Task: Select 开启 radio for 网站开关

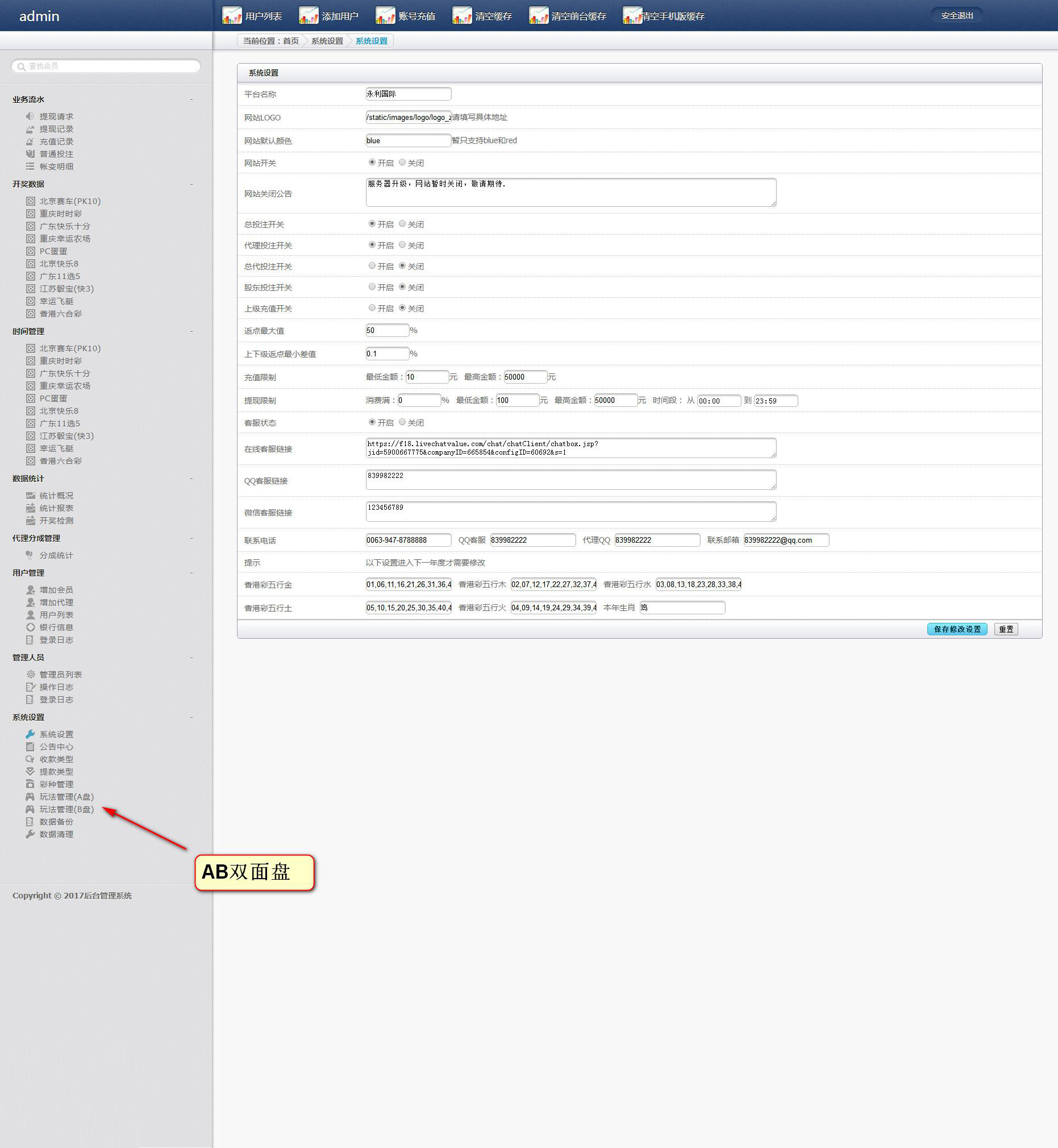Action: tap(372, 163)
